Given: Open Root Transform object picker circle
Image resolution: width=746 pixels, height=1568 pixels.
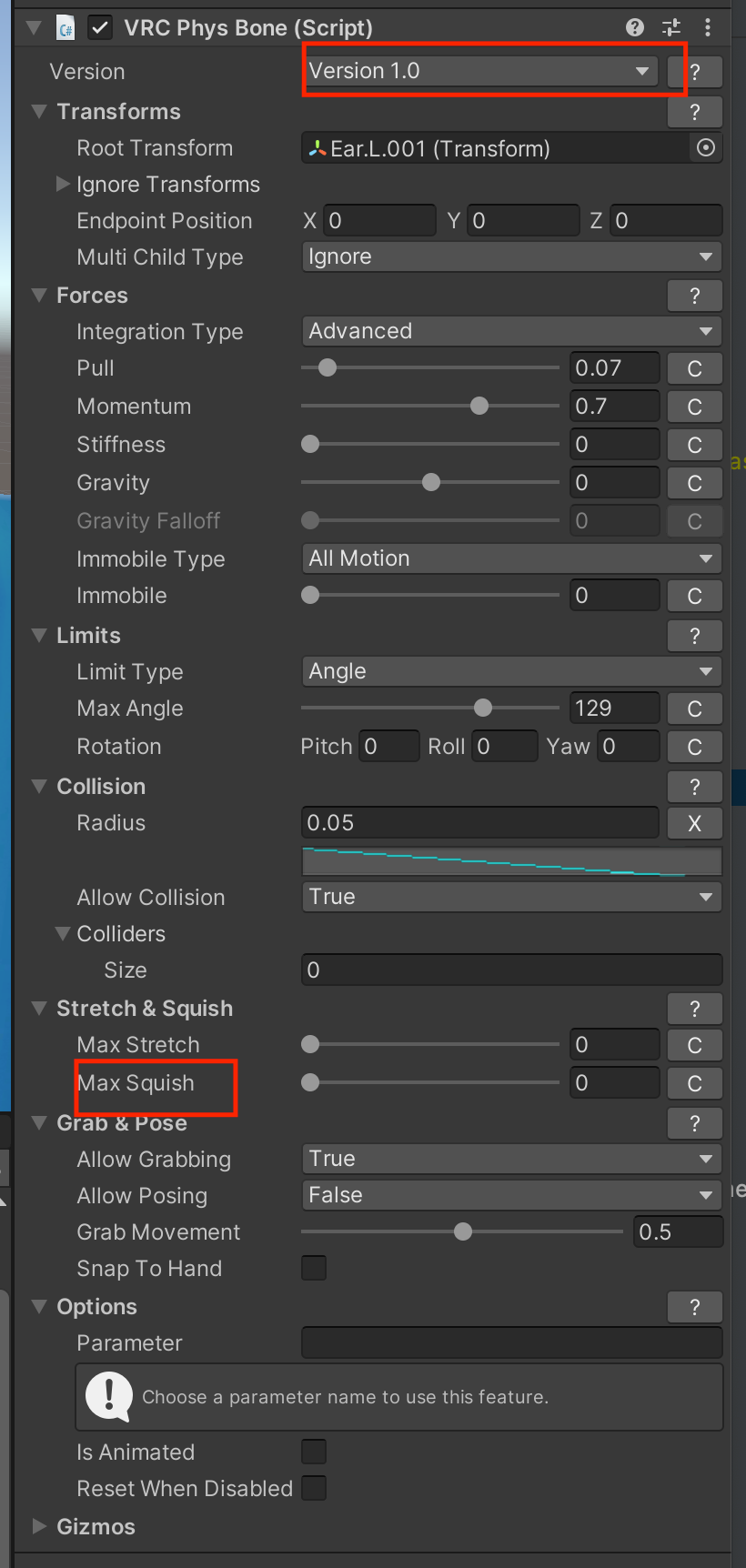Looking at the screenshot, I should coord(706,147).
